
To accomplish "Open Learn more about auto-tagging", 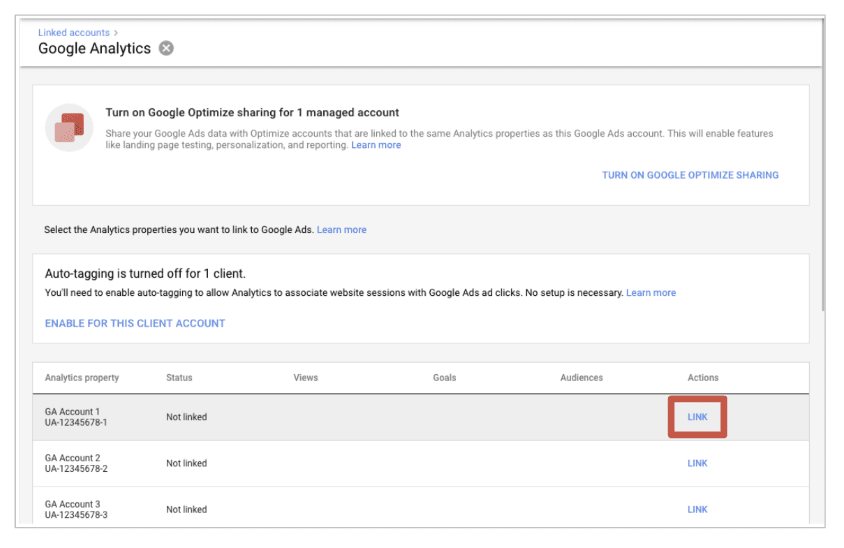I will point(651,293).
